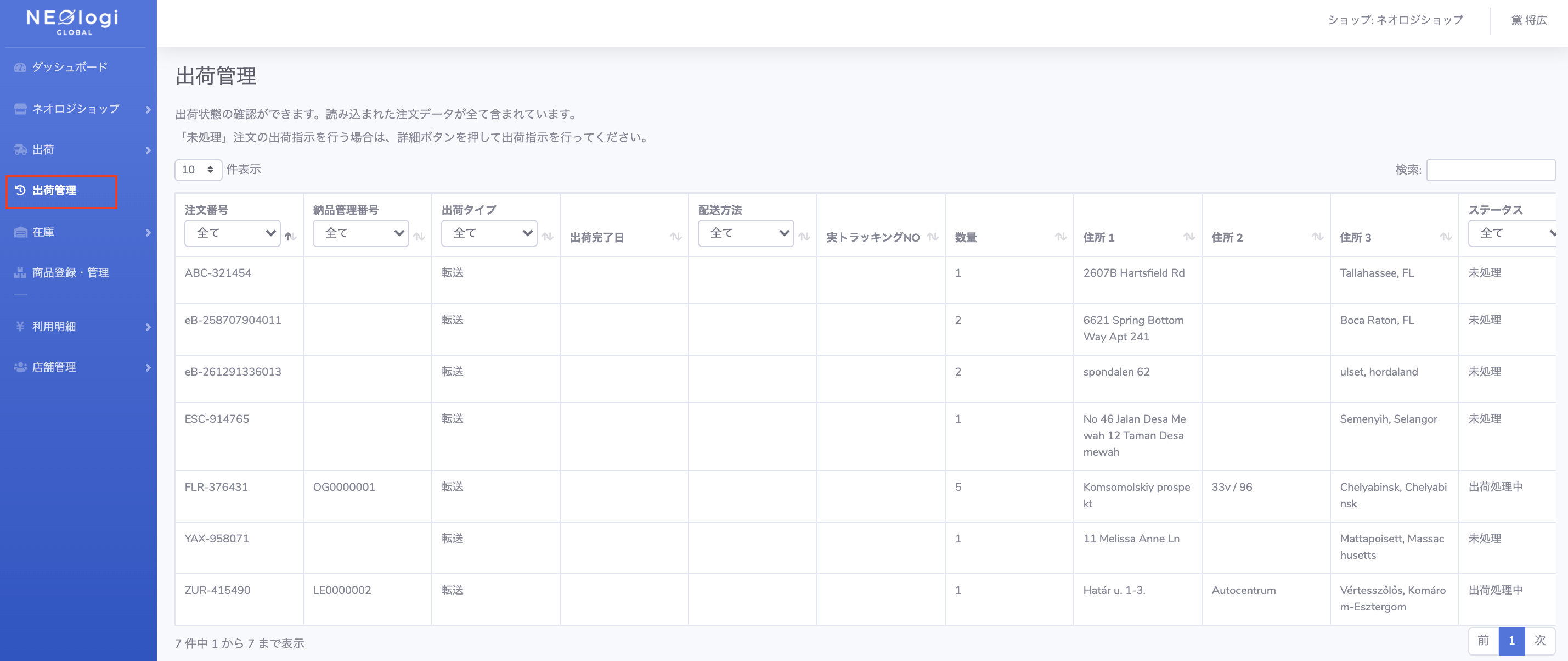Go to the previous page with 前
Image resolution: width=1568 pixels, height=661 pixels.
pos(1484,640)
